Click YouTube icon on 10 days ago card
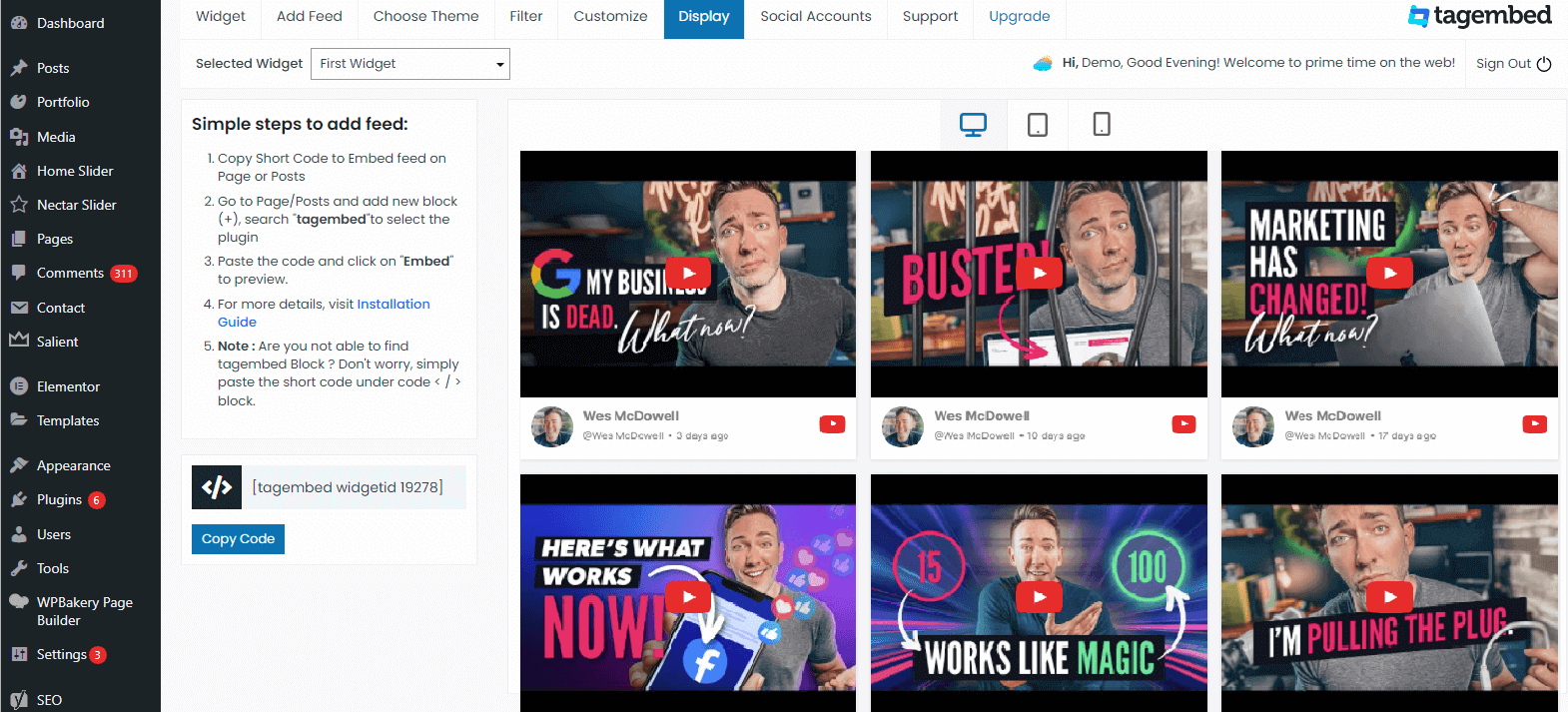This screenshot has height=712, width=1568. [x=1183, y=424]
